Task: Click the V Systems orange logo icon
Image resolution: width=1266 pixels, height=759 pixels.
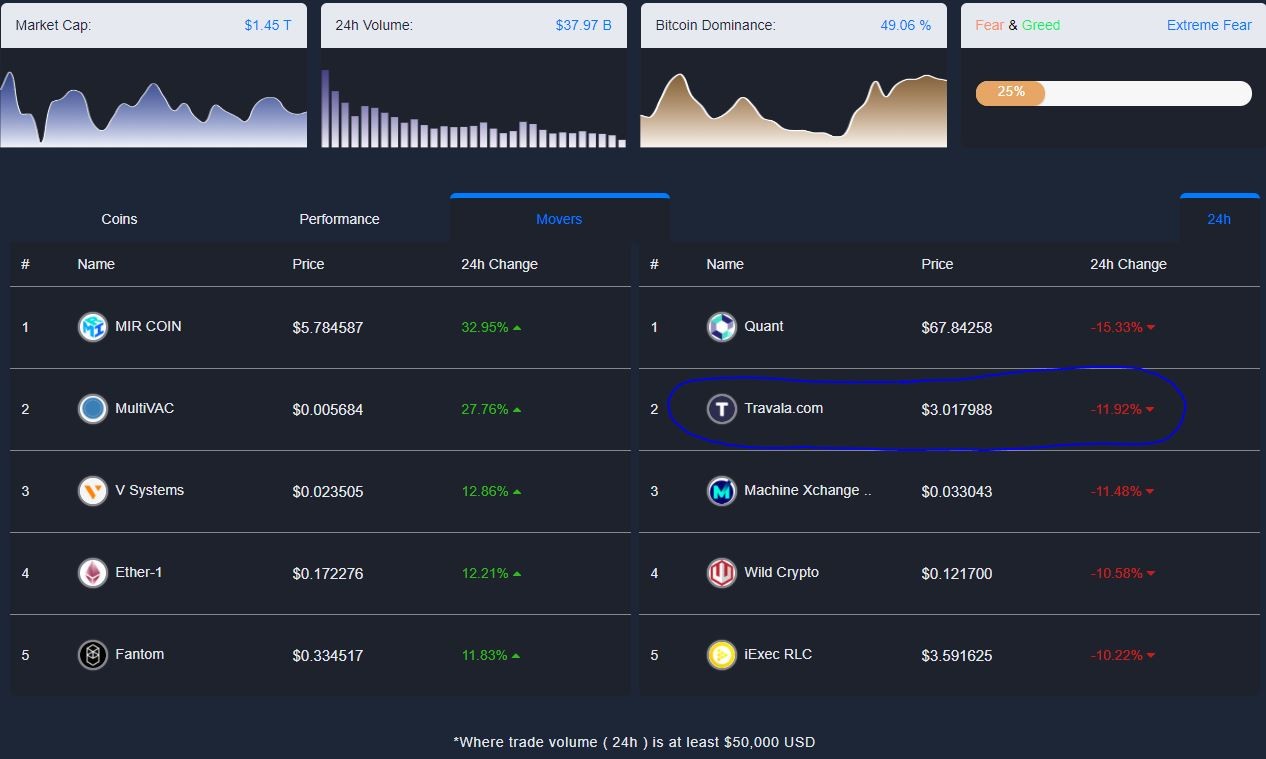Action: point(92,491)
